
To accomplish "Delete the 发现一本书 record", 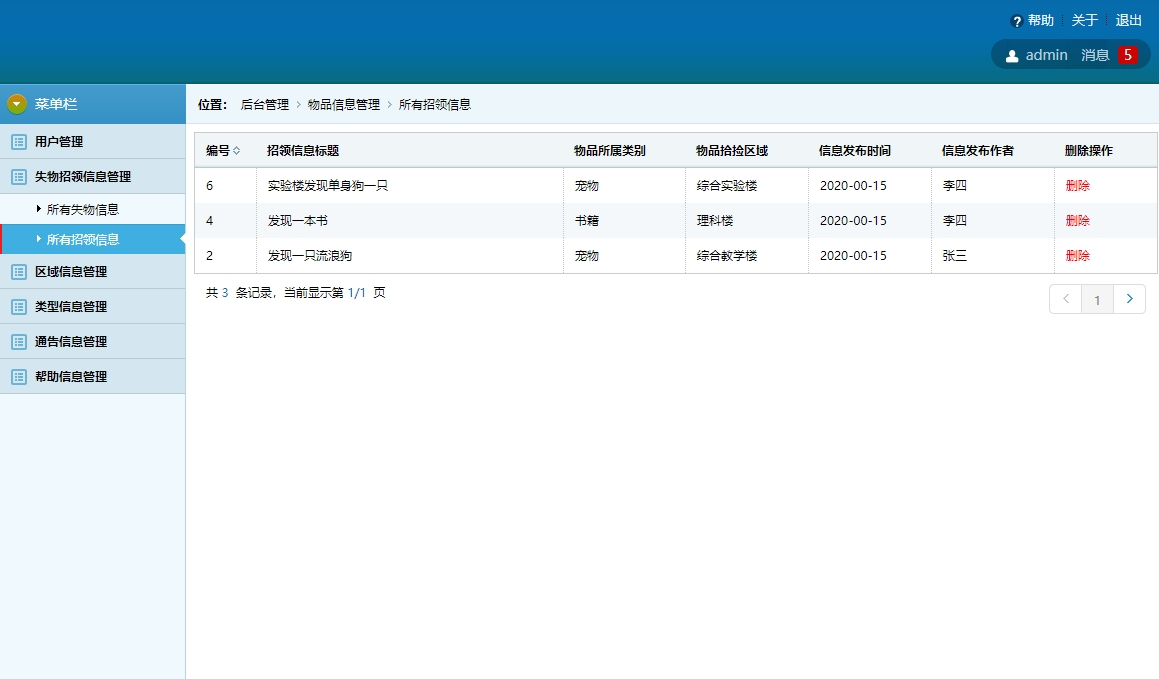I will coord(1077,220).
